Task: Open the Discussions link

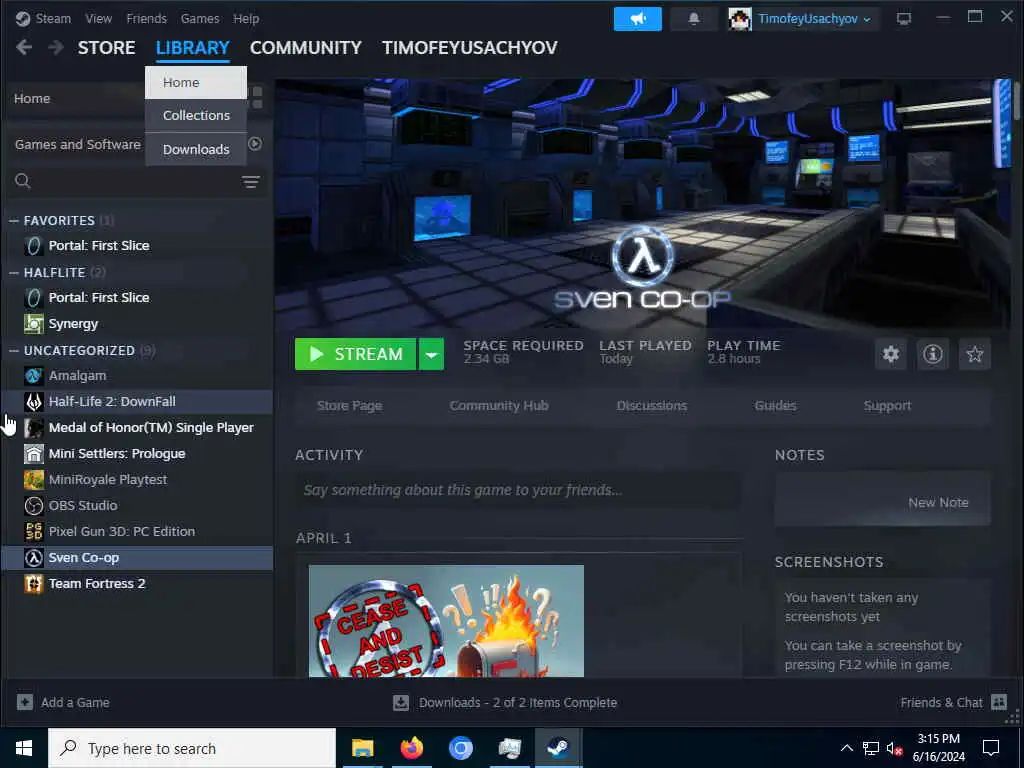Action: (652, 406)
